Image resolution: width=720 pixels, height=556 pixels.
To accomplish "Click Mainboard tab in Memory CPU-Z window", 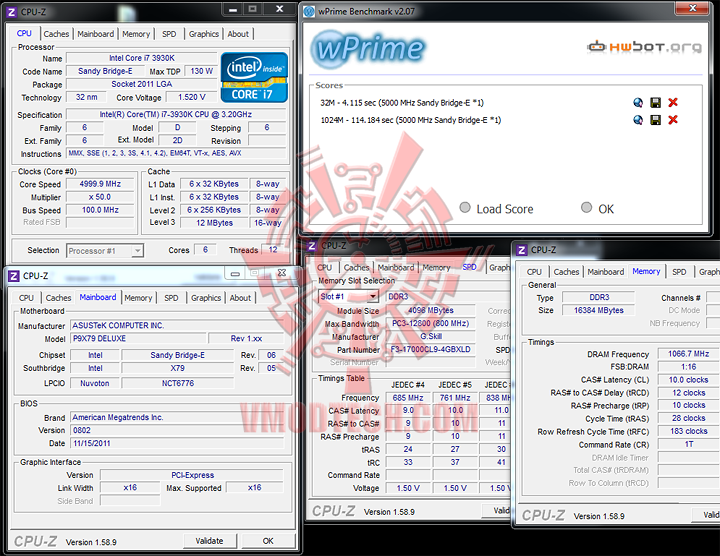I will pos(606,272).
